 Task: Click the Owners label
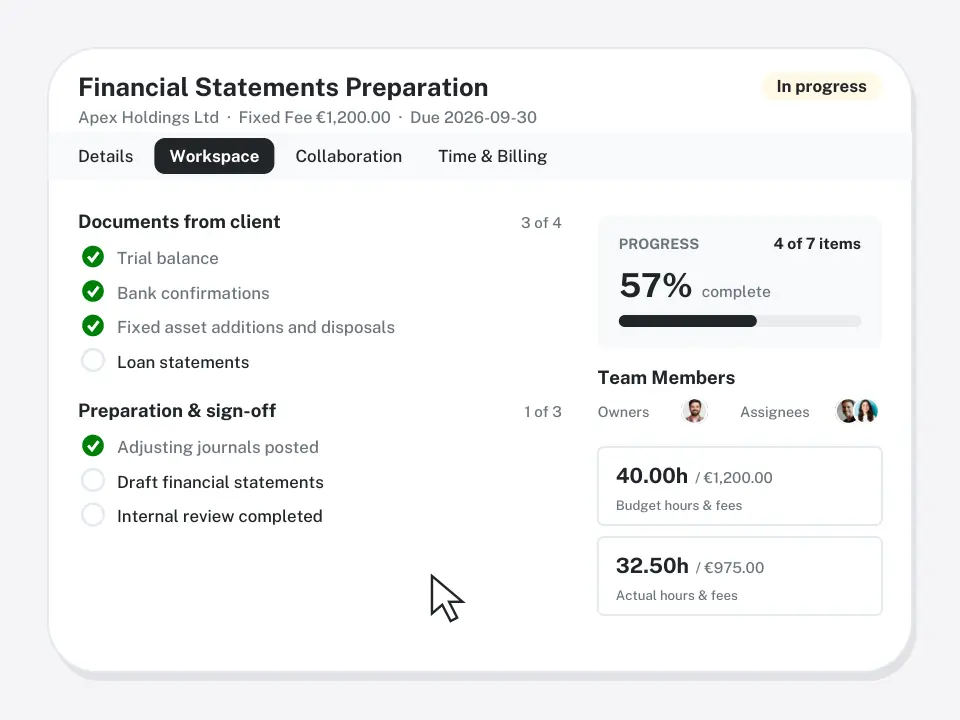tap(623, 412)
